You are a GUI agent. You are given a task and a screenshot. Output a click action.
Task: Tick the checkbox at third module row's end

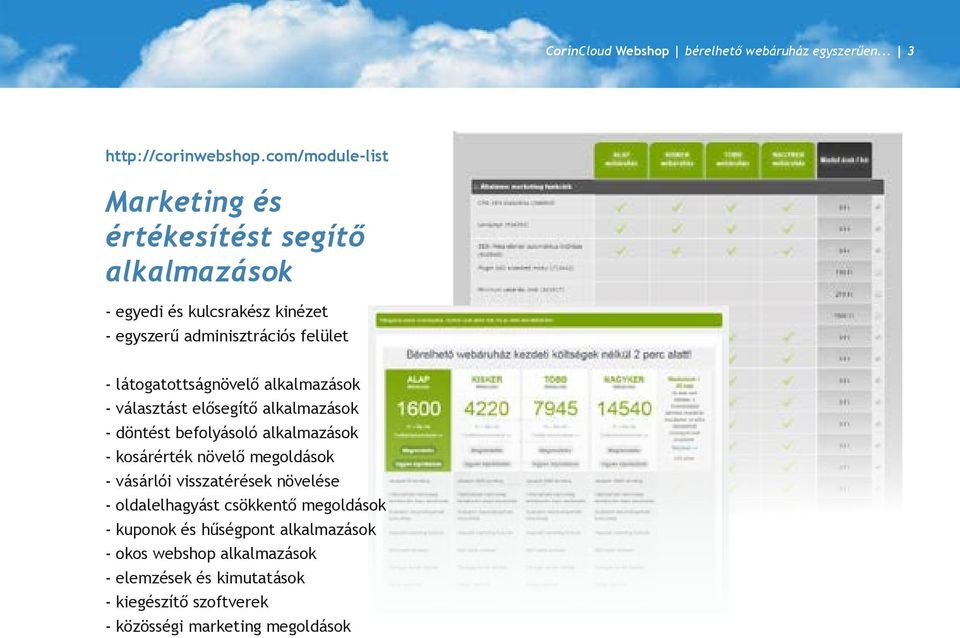878,250
